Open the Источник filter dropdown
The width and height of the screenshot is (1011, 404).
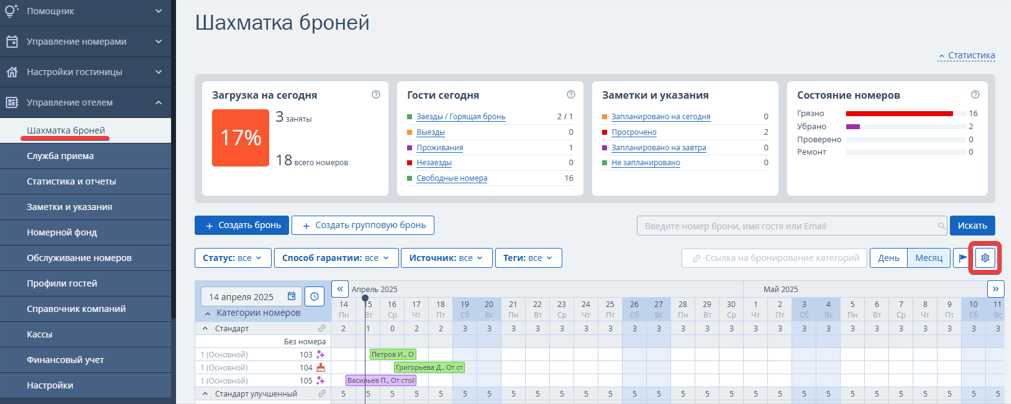447,258
